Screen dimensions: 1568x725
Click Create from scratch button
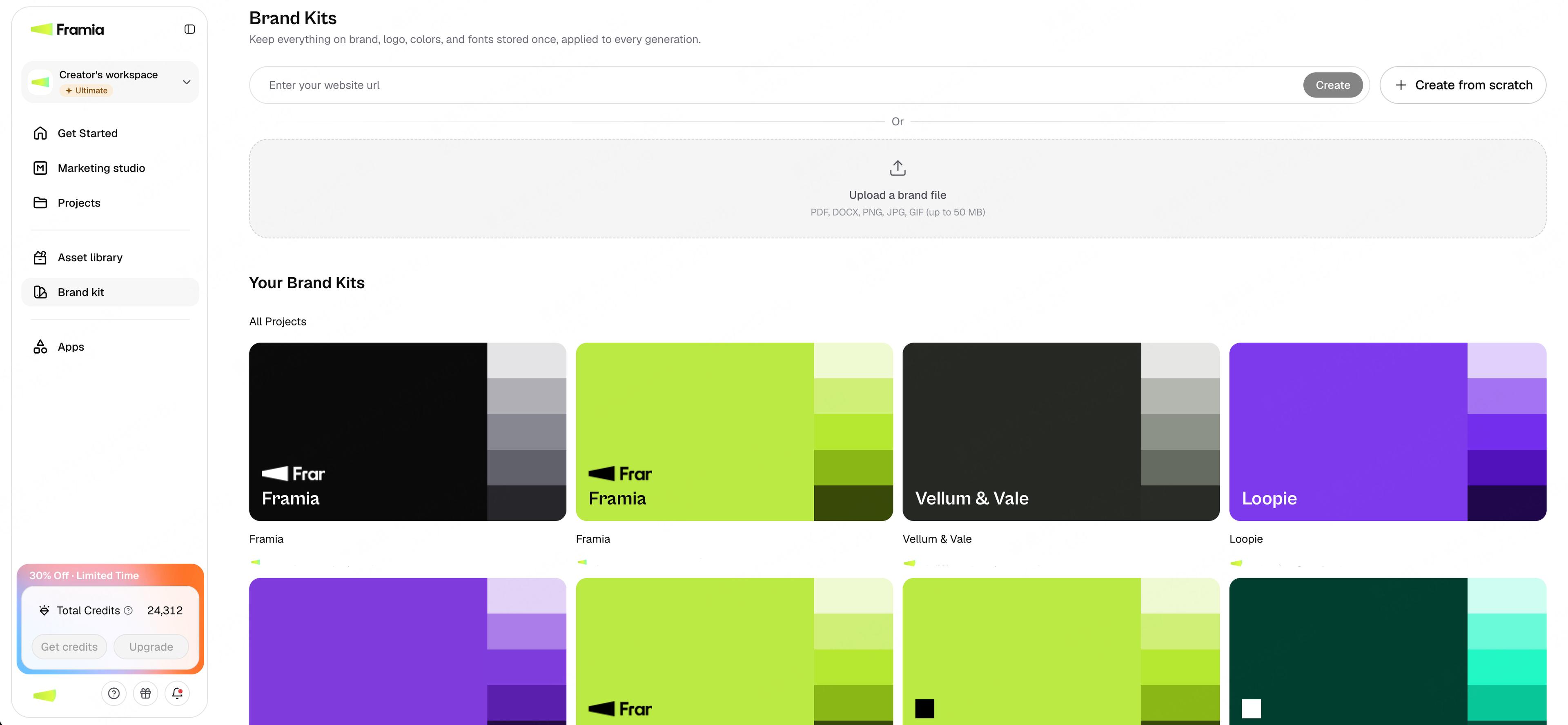tap(1463, 85)
